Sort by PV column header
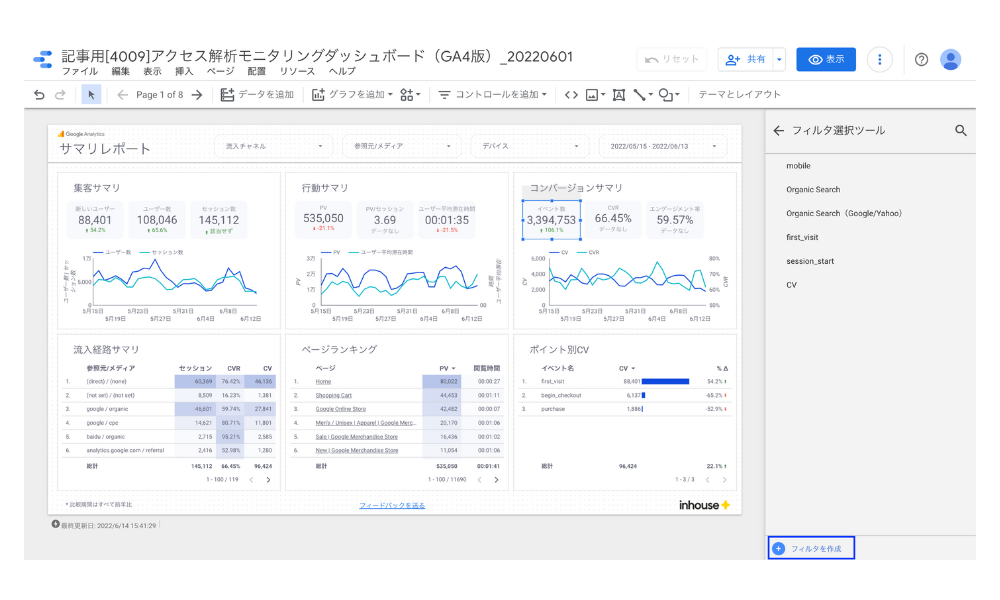Viewport: 1000px width, 600px height. [x=447, y=369]
